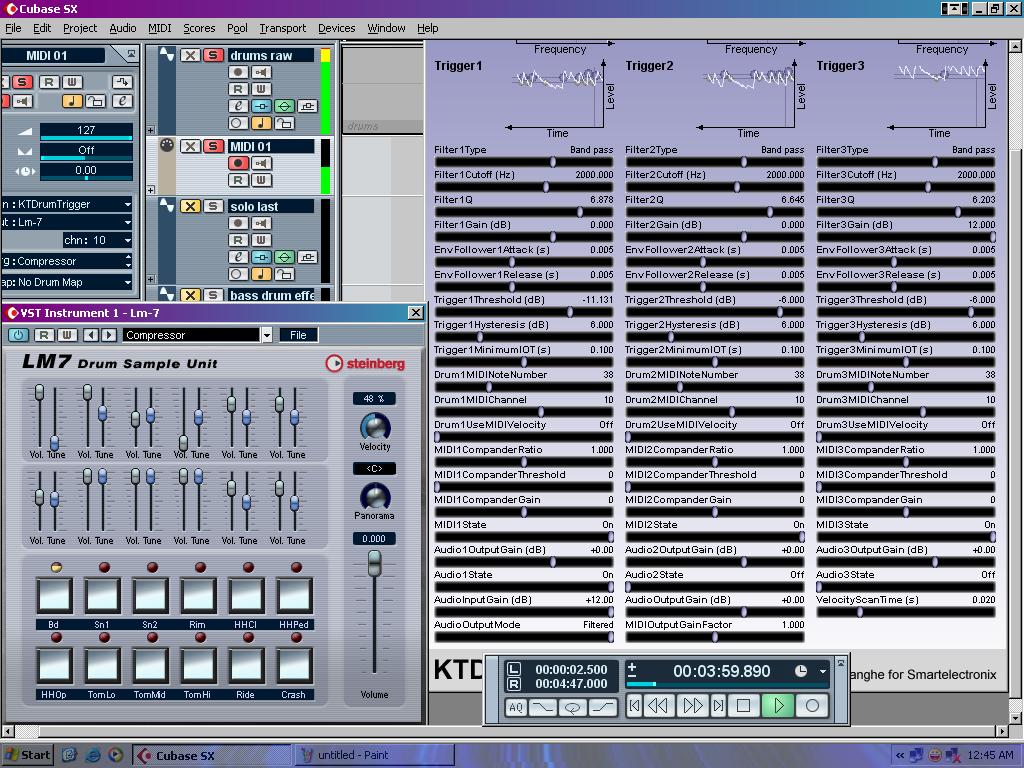The height and width of the screenshot is (768, 1024).
Task: Go to project end in transport
Action: click(718, 706)
